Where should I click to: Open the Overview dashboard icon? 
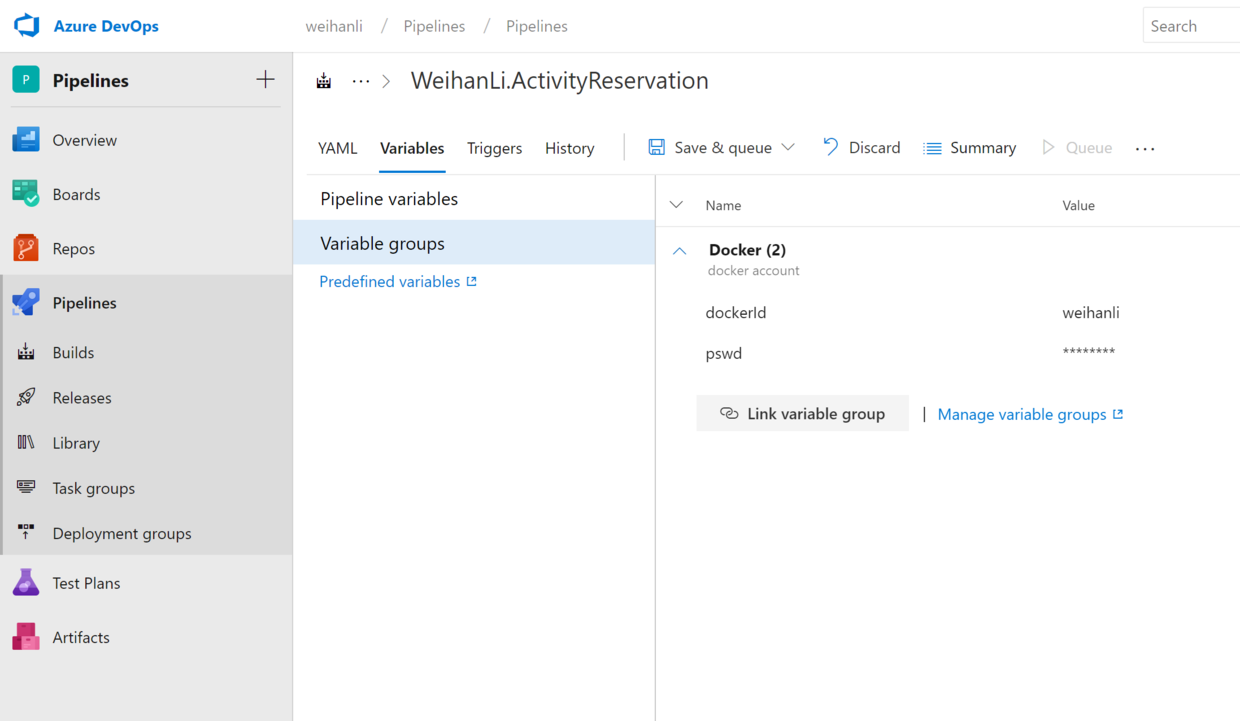(x=26, y=140)
